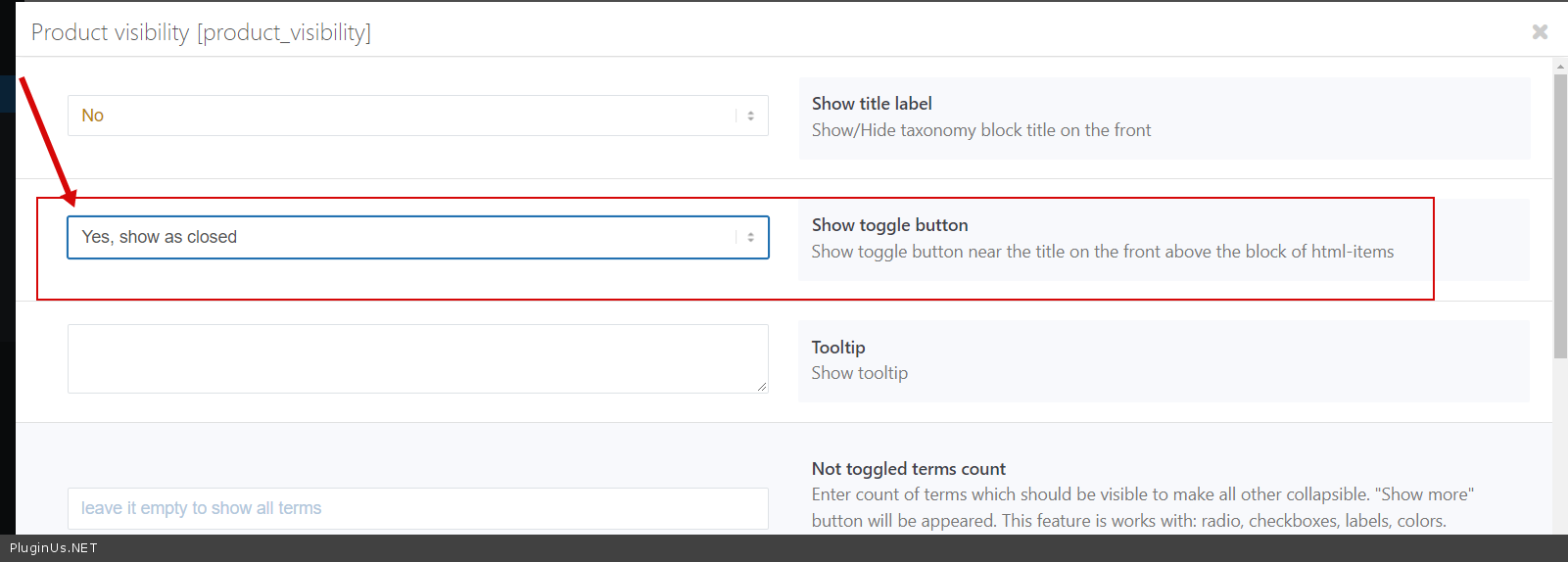Open the 'Yes, show as closed' dropdown
The width and height of the screenshot is (1568, 562).
tap(402, 237)
